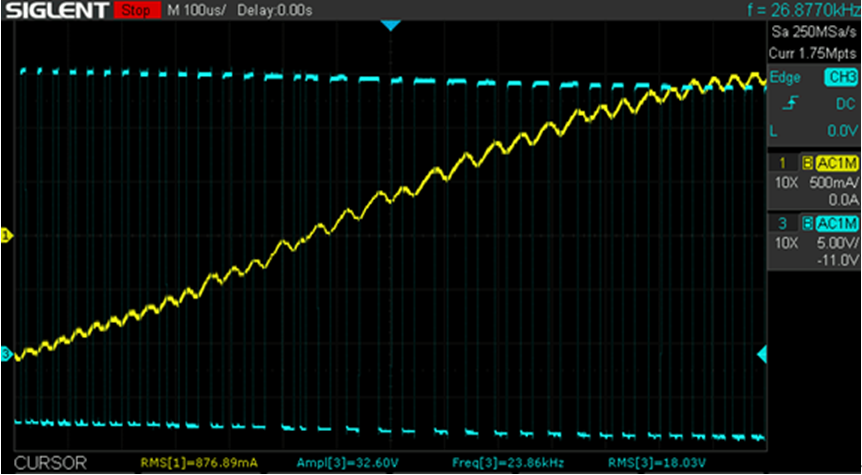
Task: Click the DC trigger coupling label
Action: pyautogui.click(x=845, y=104)
